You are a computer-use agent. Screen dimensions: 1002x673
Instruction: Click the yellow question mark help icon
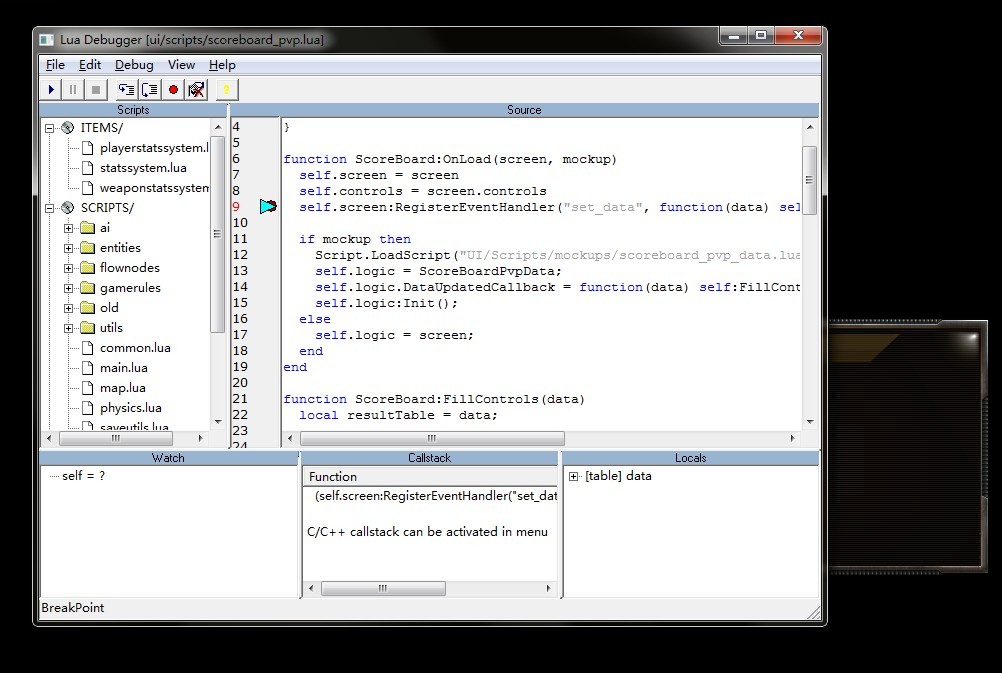(x=227, y=90)
